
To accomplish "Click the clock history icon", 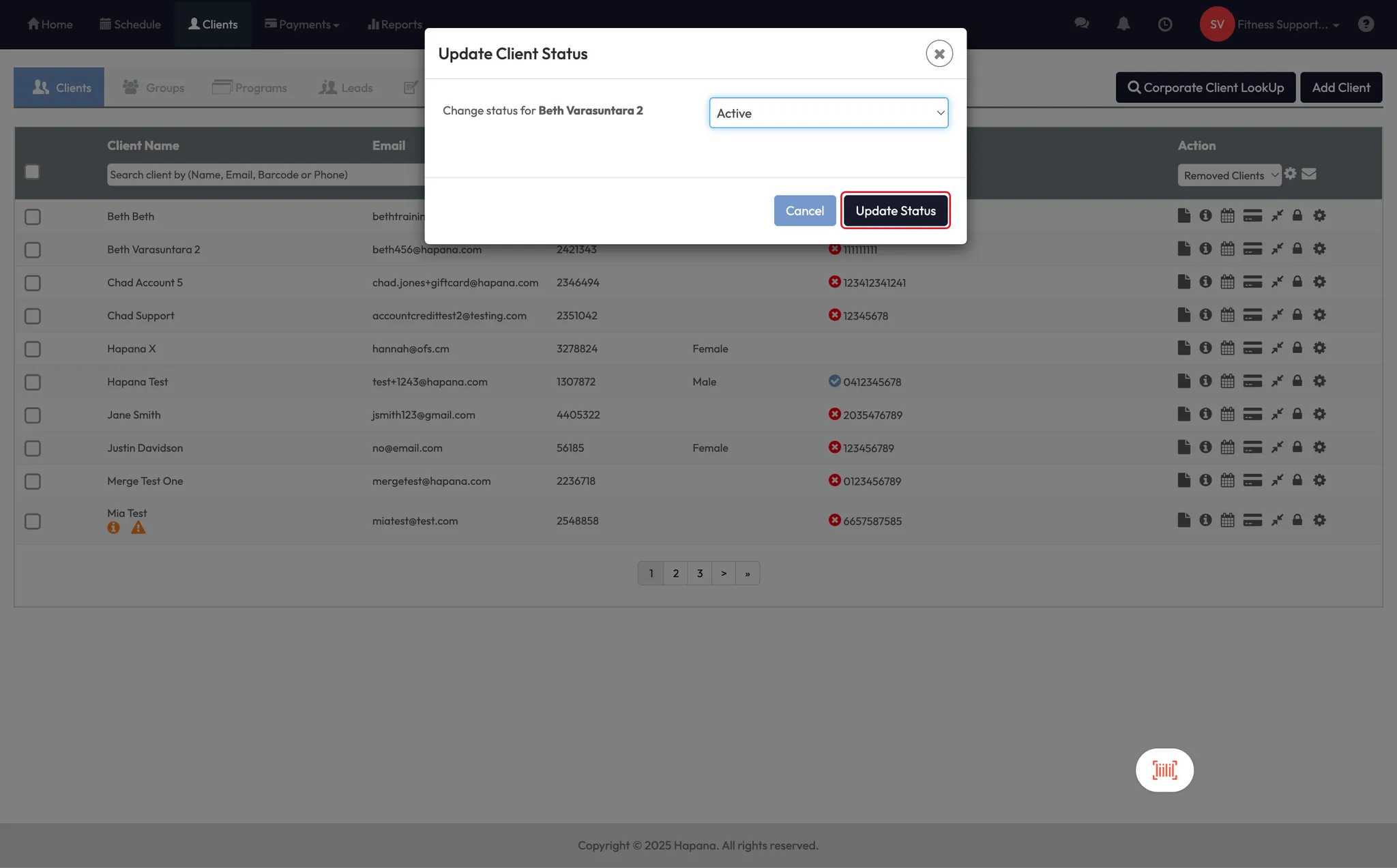I will click(x=1165, y=25).
